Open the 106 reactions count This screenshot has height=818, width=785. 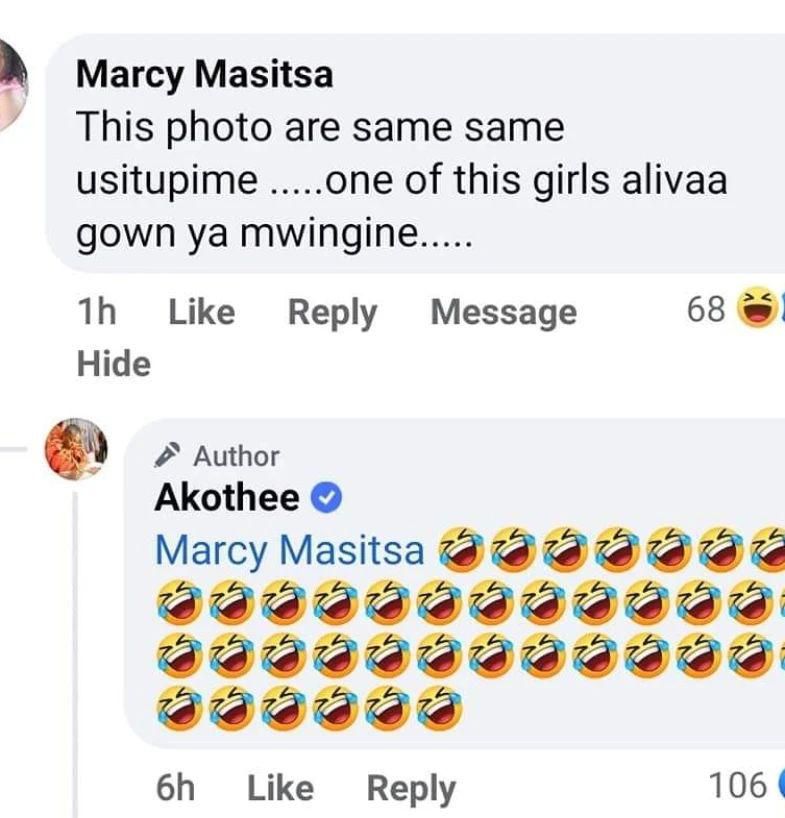tap(737, 786)
